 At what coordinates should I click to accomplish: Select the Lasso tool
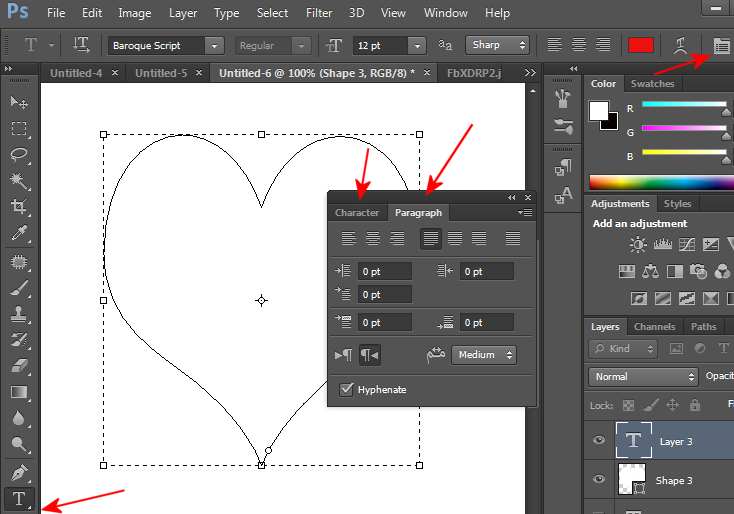19,155
